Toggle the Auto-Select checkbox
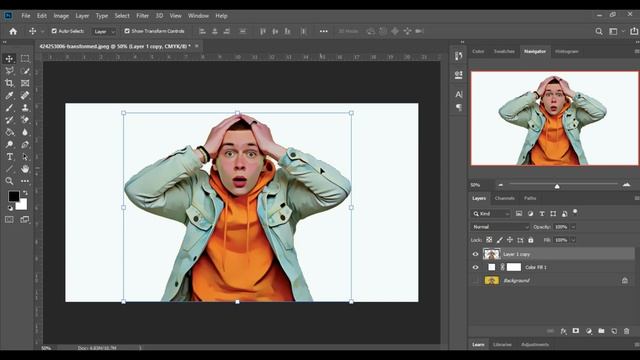Screen dimensions: 640x360 point(54,31)
